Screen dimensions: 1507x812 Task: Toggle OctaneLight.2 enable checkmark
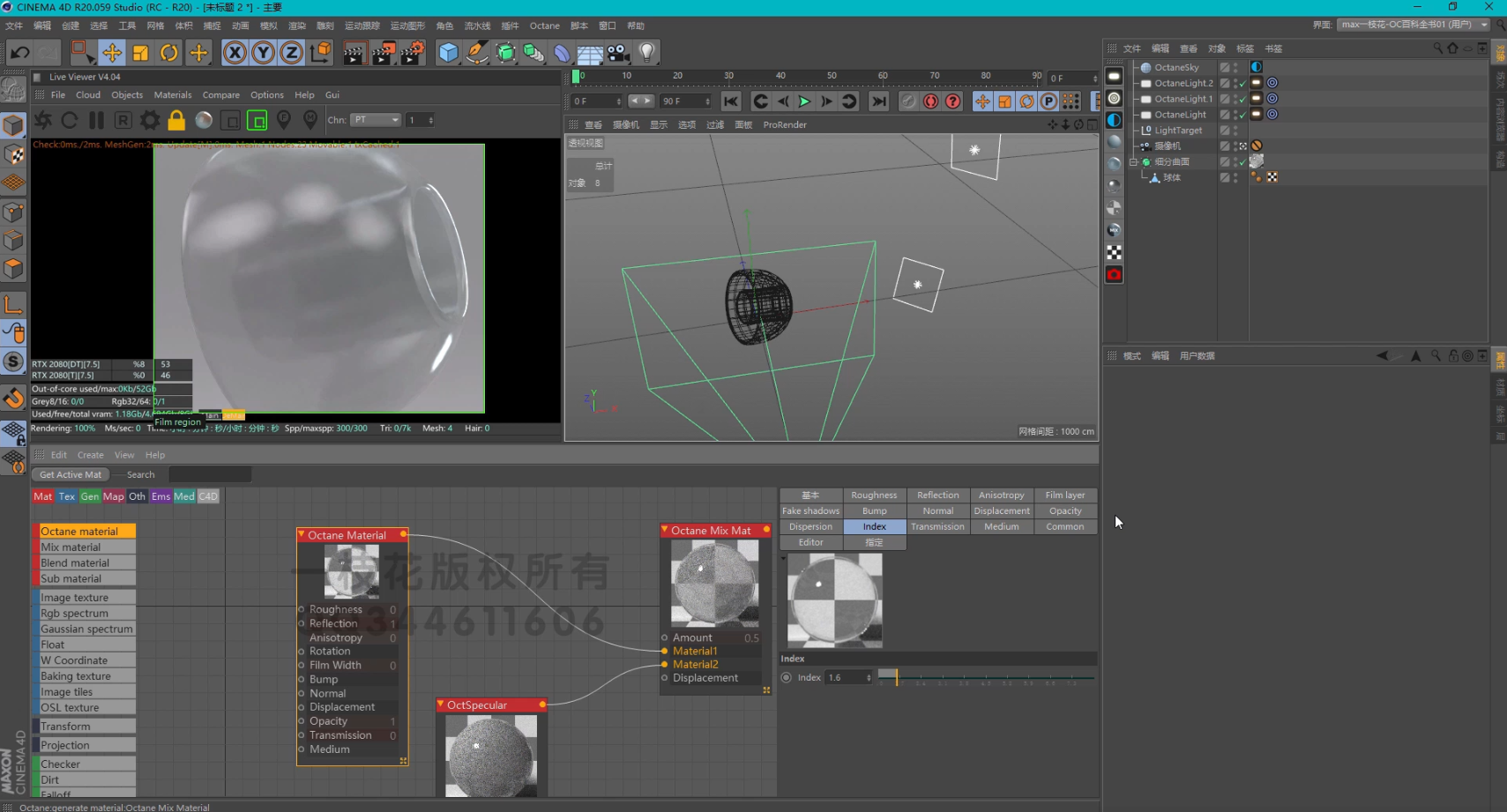[x=1242, y=83]
